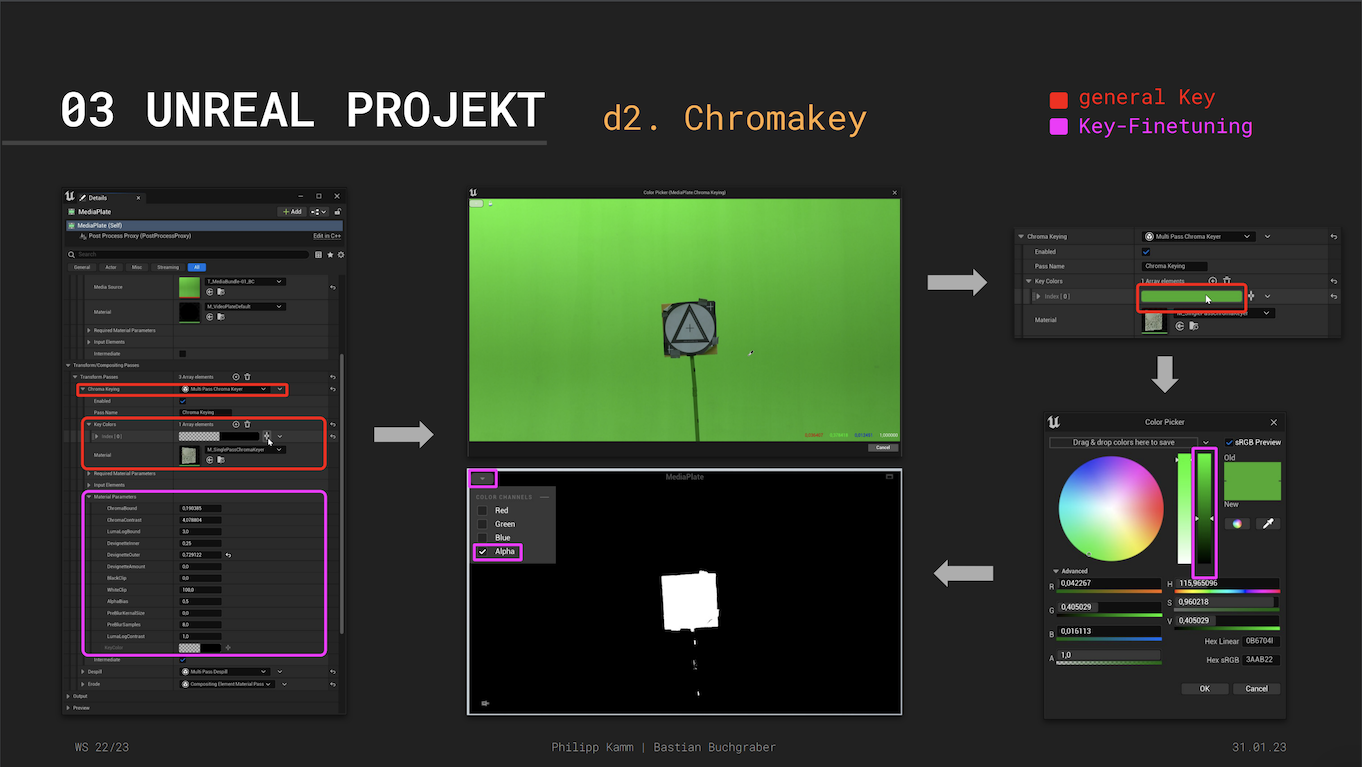Click the ChromaBound value field

coord(199,508)
